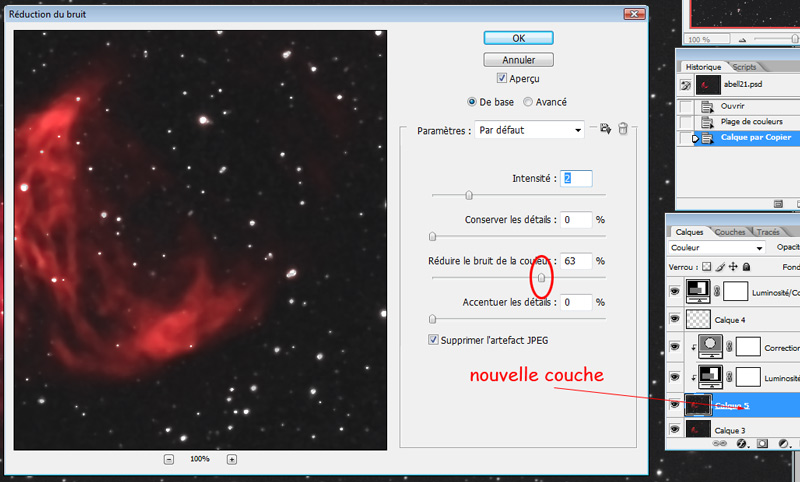Open the Paramètres Par défaut dropdown
This screenshot has width=800, height=482.
pyautogui.click(x=529, y=130)
